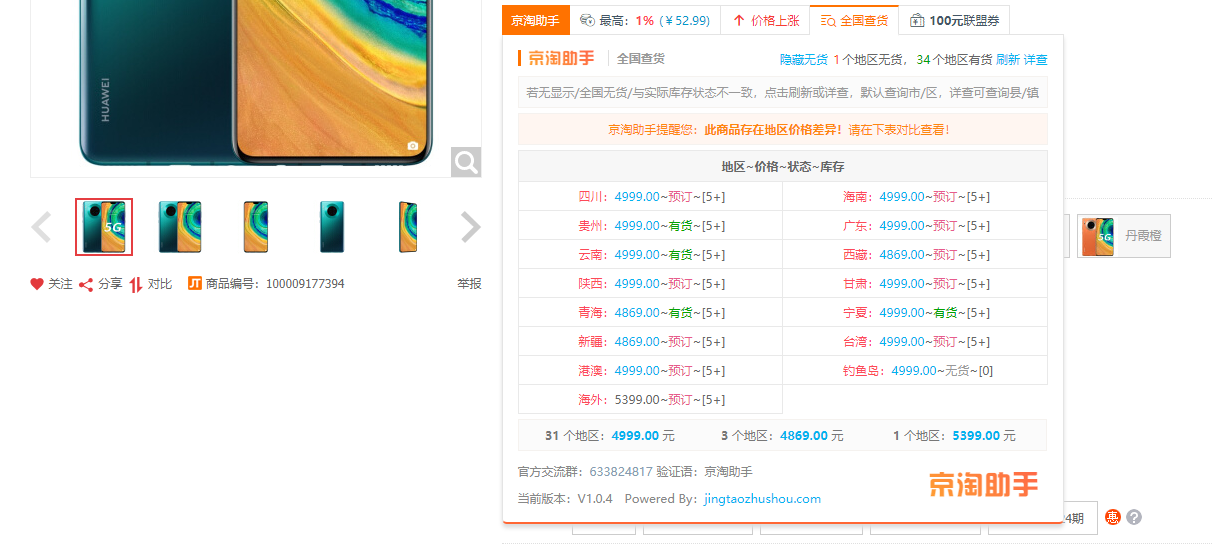Screen dimensions: 1212x552
Task: Click the heart 关注 icon
Action: click(37, 284)
